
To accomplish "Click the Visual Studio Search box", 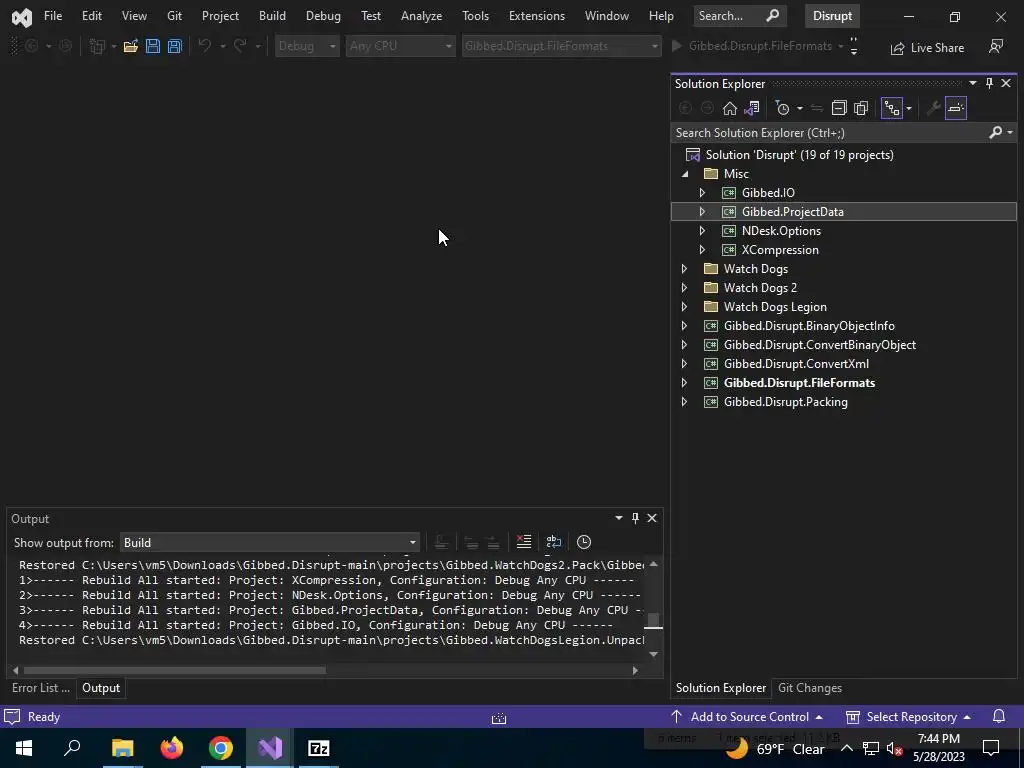I will coord(739,16).
